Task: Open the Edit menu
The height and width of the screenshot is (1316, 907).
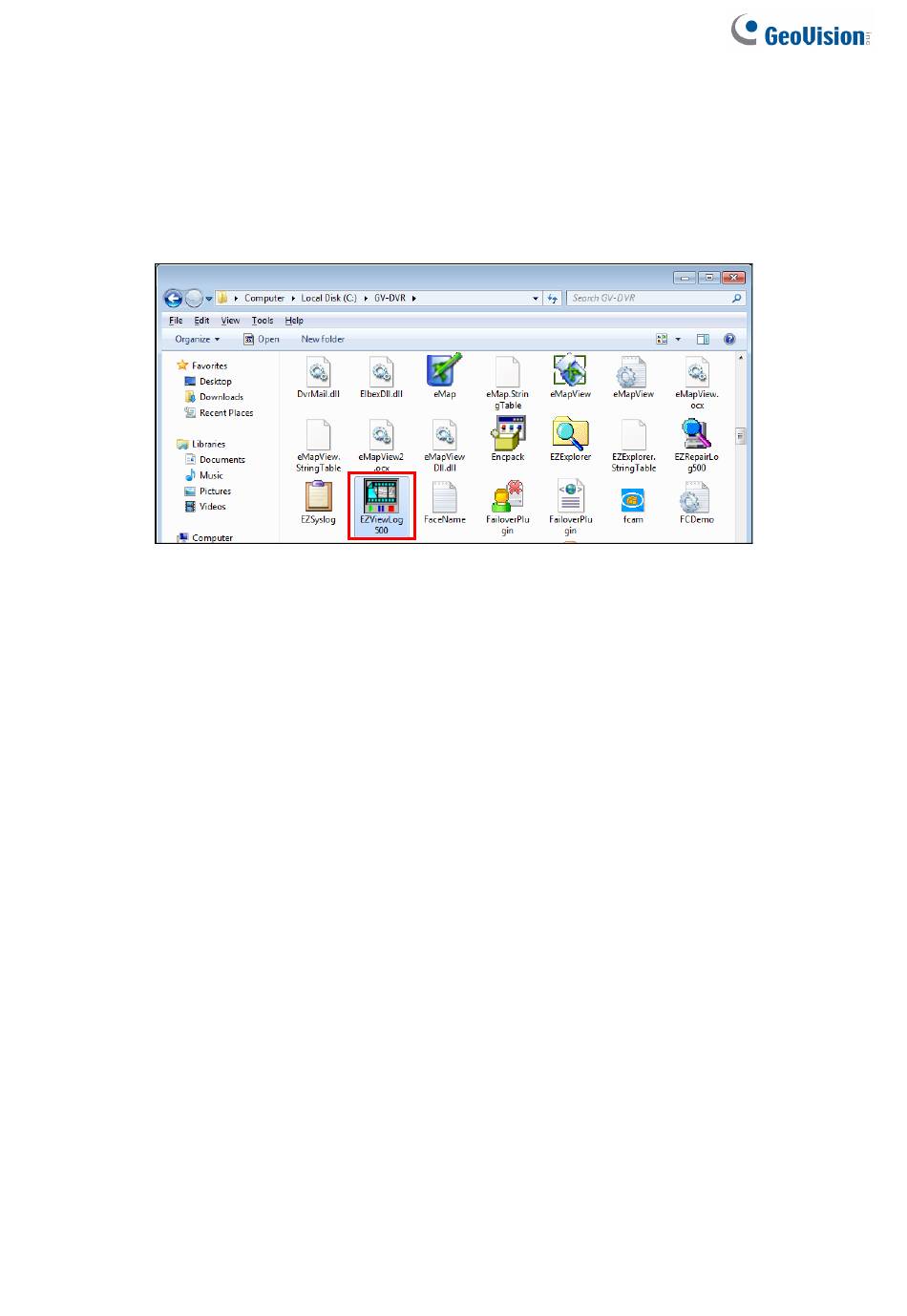Action: click(201, 321)
